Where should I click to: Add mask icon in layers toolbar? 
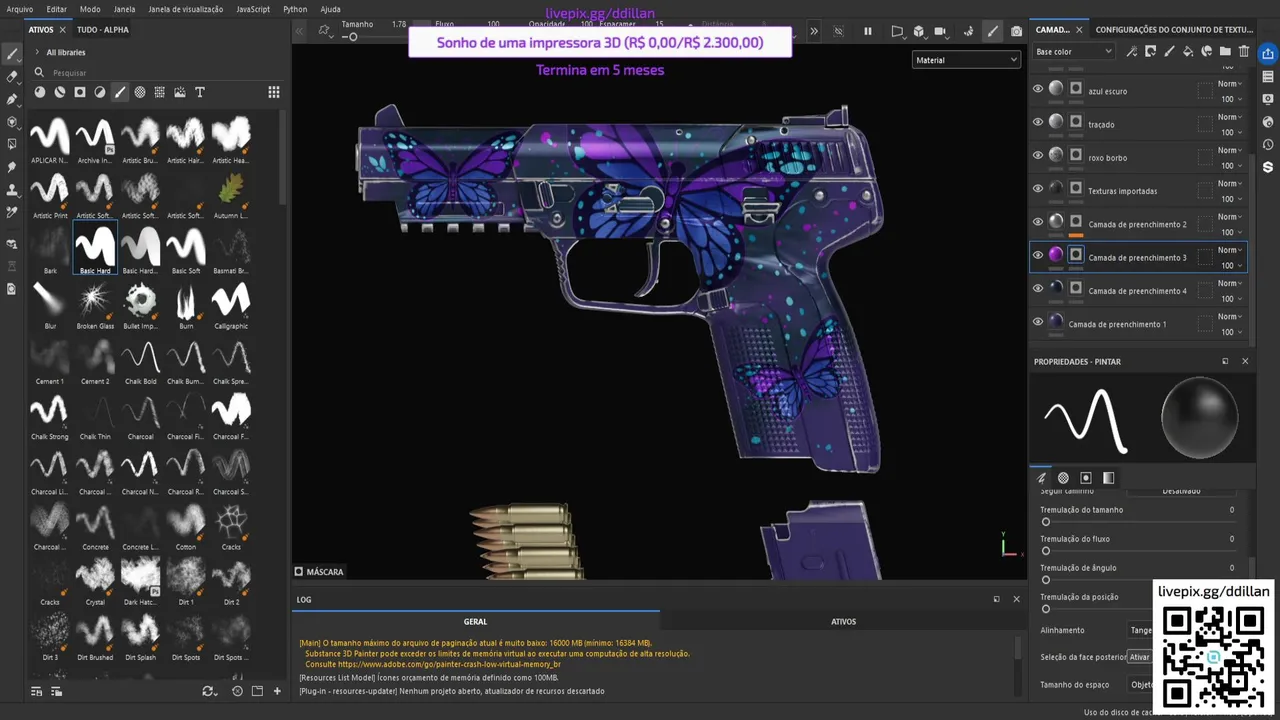click(x=1151, y=51)
